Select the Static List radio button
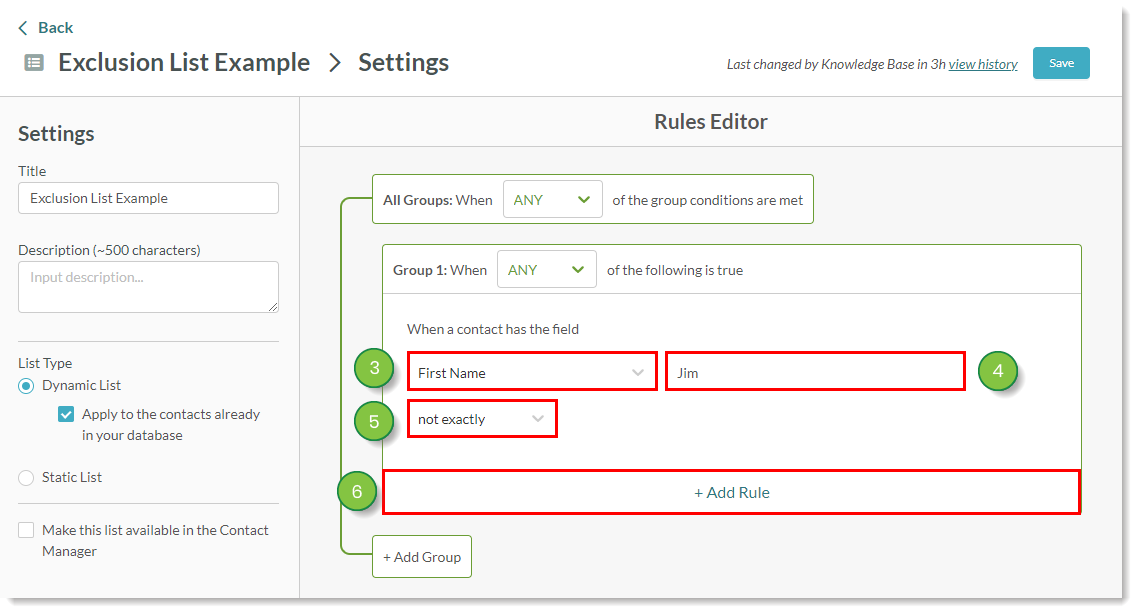Screen dimensions: 1137x613 (26, 478)
